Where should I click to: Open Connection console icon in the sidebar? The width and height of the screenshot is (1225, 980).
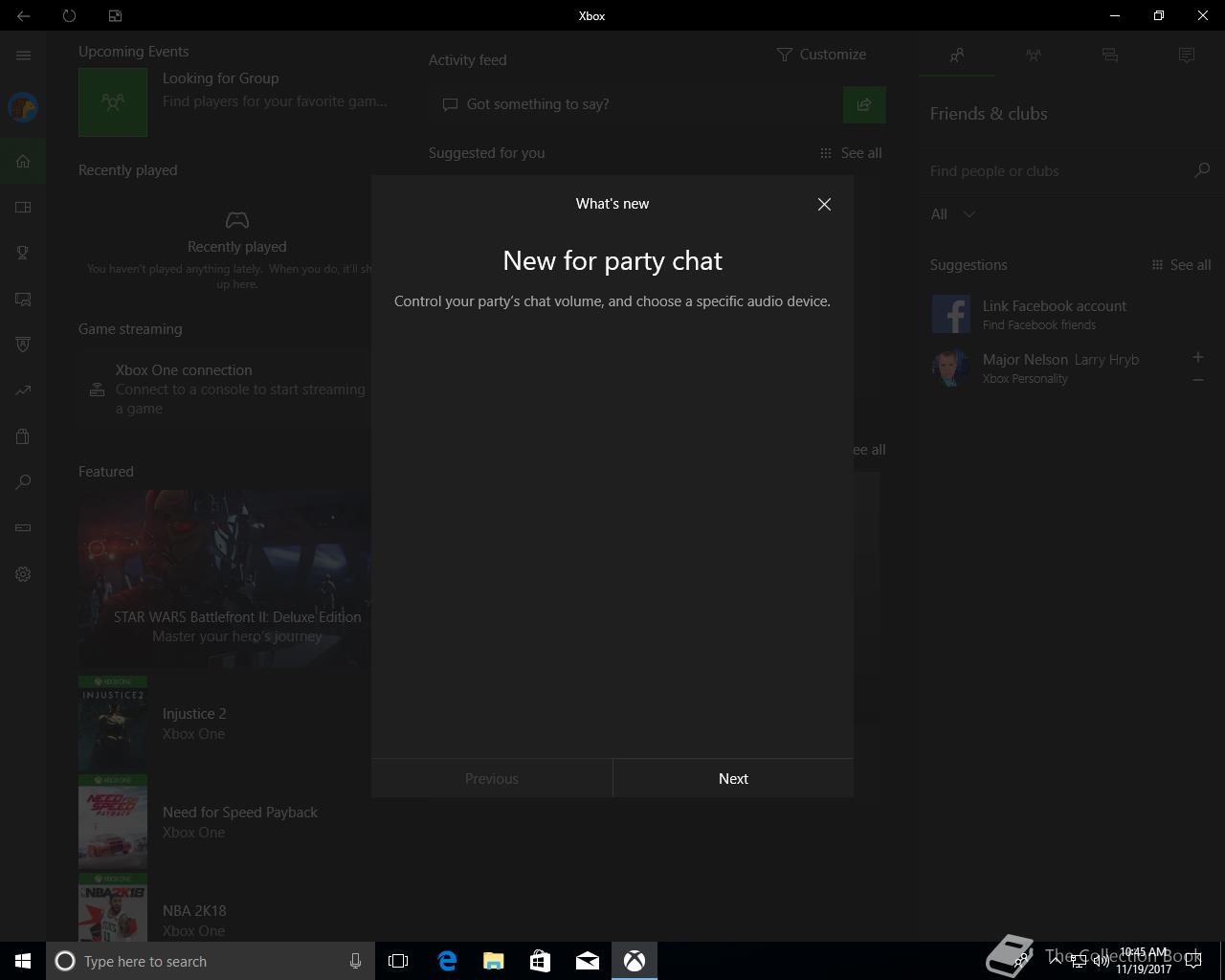click(23, 527)
